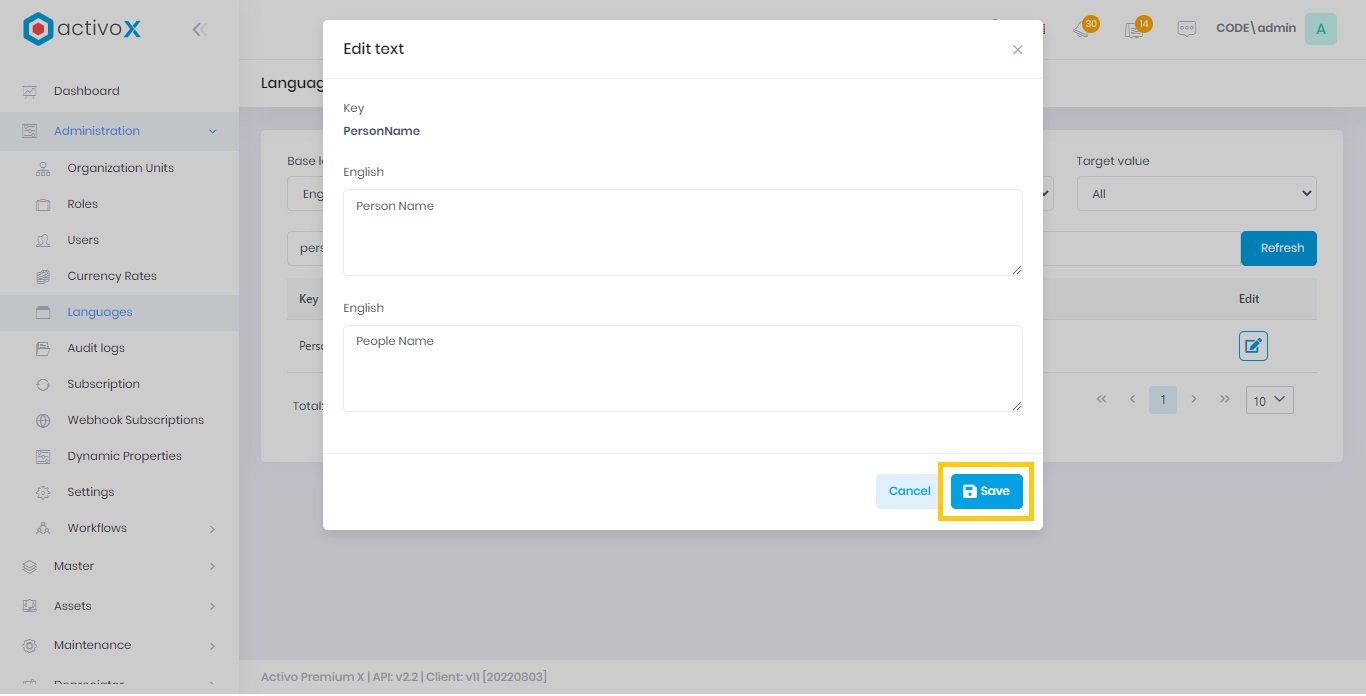Go to Currency Rates page

(x=112, y=276)
